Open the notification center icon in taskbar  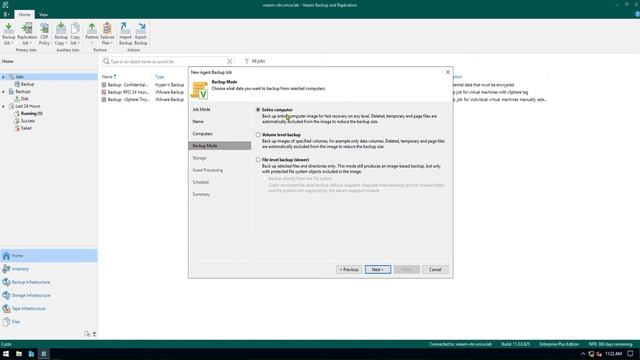pyautogui.click(x=631, y=354)
